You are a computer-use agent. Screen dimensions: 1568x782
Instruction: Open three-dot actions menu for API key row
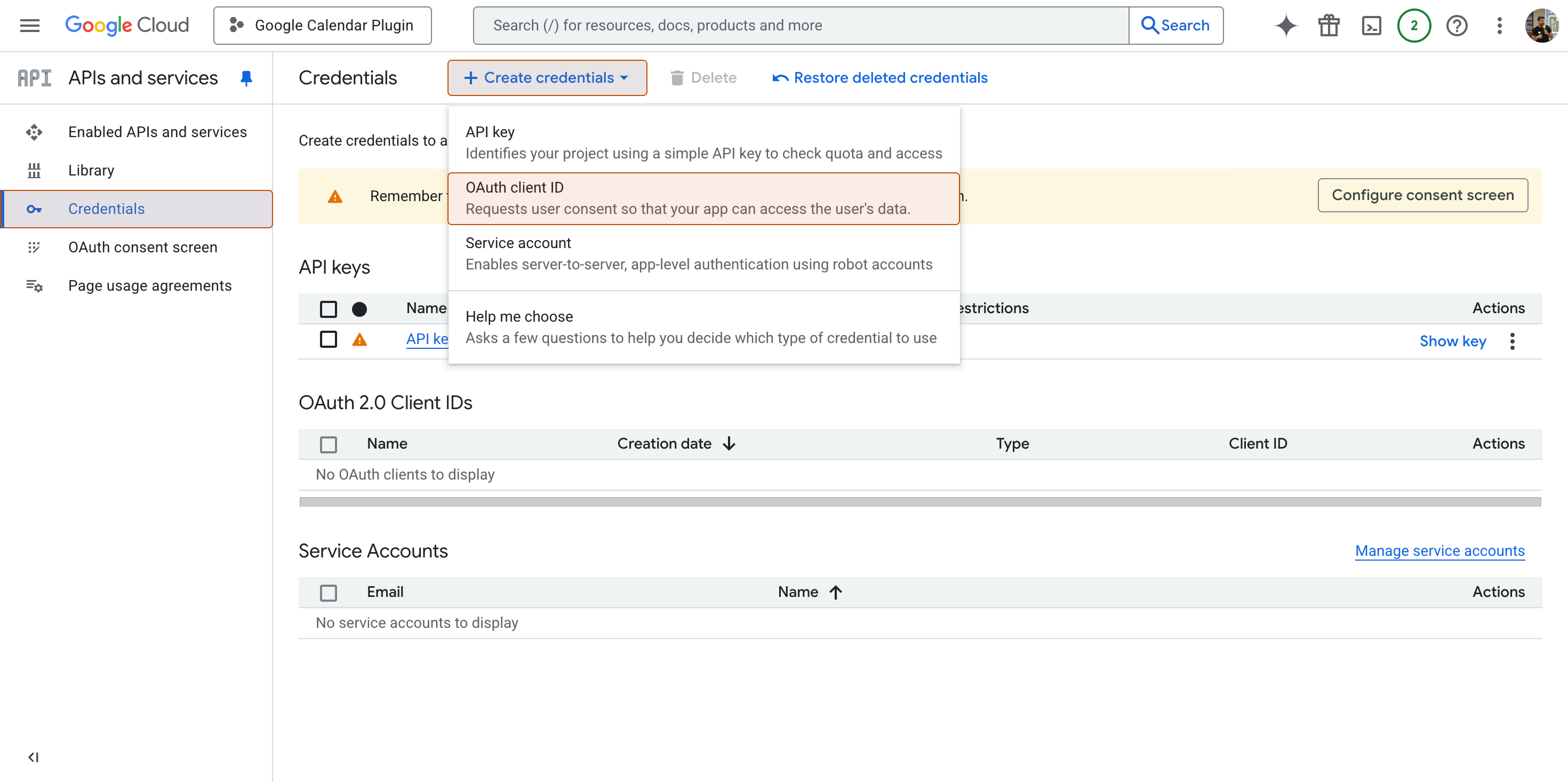pos(1512,341)
